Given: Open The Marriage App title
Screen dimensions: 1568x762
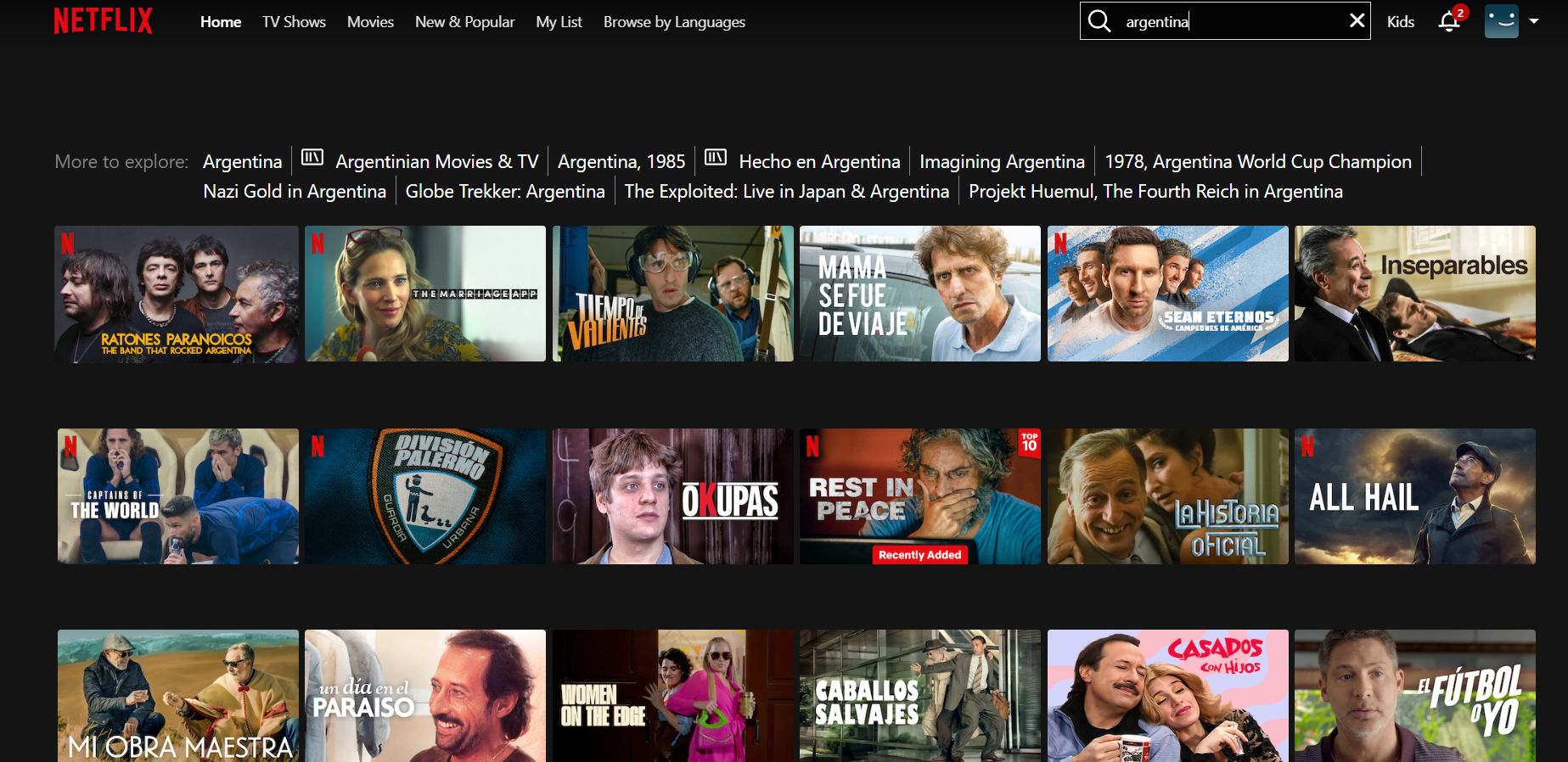Looking at the screenshot, I should click(425, 294).
